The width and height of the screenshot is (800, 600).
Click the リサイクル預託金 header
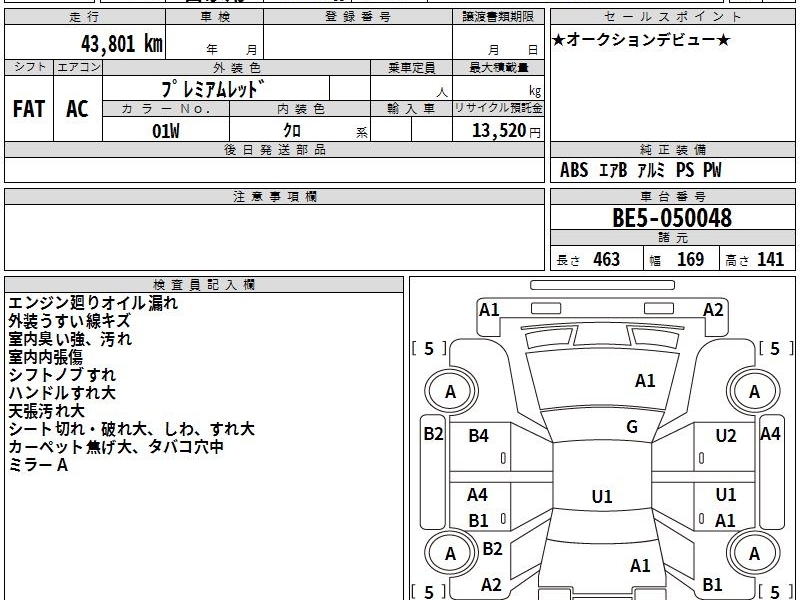(498, 108)
